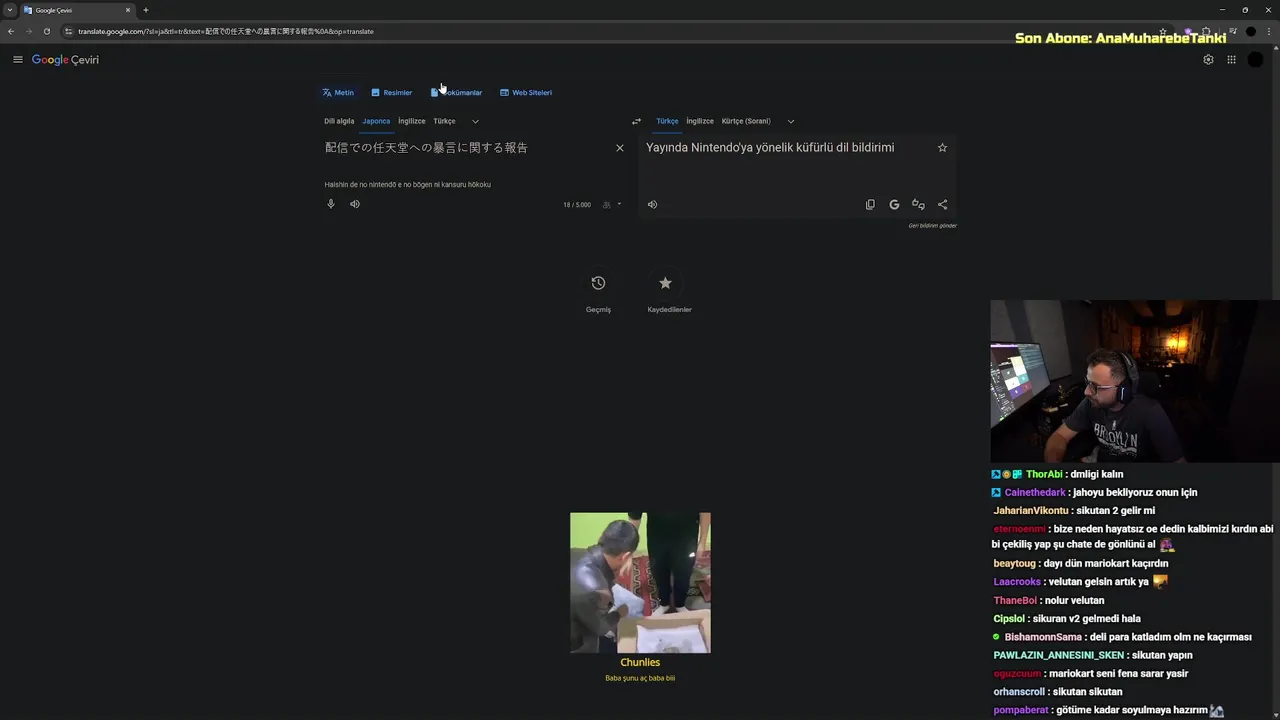Swap source and target languages
The width and height of the screenshot is (1280, 720).
pyautogui.click(x=636, y=121)
